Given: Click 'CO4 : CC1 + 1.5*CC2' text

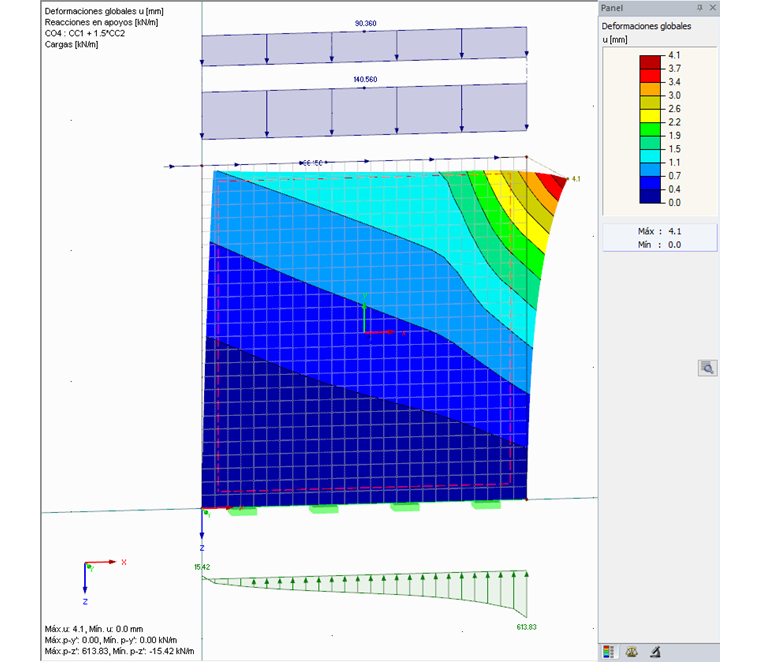Looking at the screenshot, I should (x=85, y=33).
